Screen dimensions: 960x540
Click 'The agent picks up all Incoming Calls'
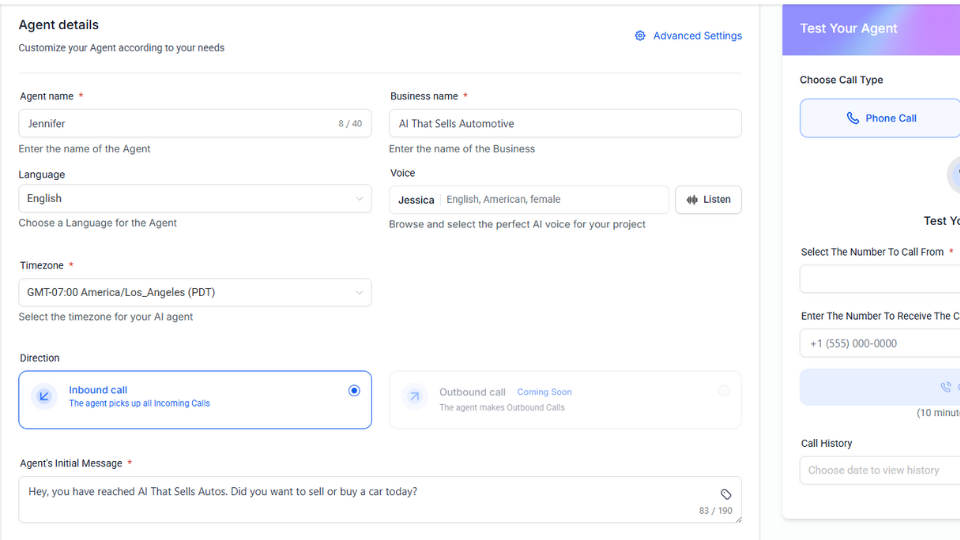(x=139, y=403)
